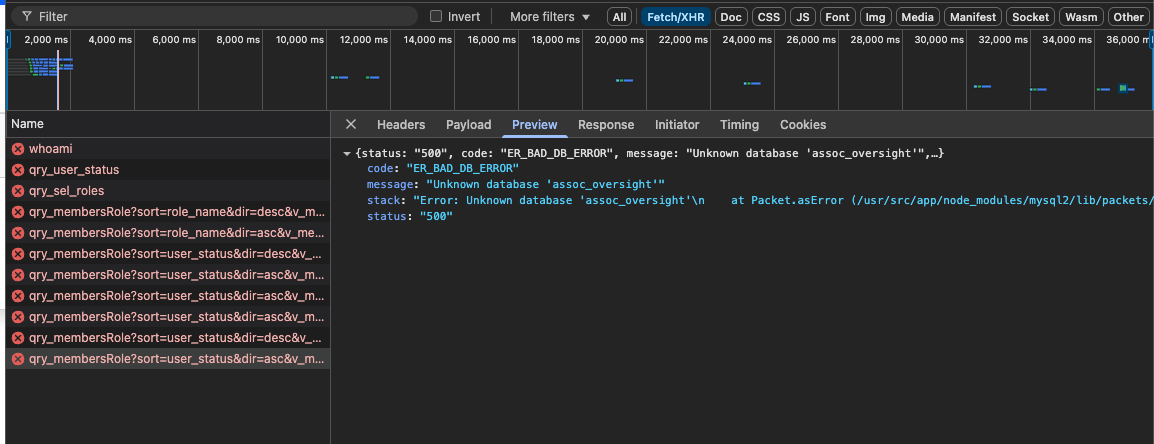Click the 28,000 ms timeline label
The height and width of the screenshot is (444, 1154).
pyautogui.click(x=875, y=40)
